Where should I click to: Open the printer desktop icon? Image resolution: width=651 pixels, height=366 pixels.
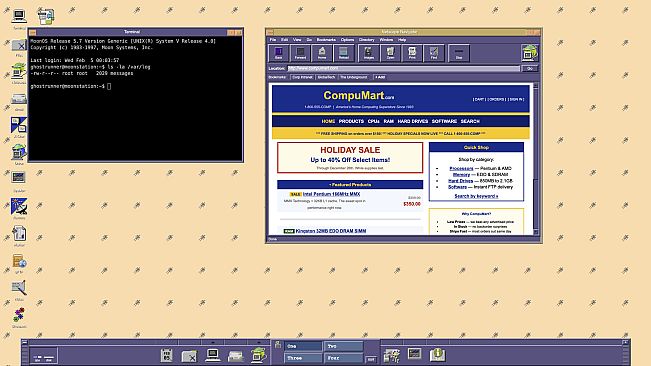click(19, 99)
